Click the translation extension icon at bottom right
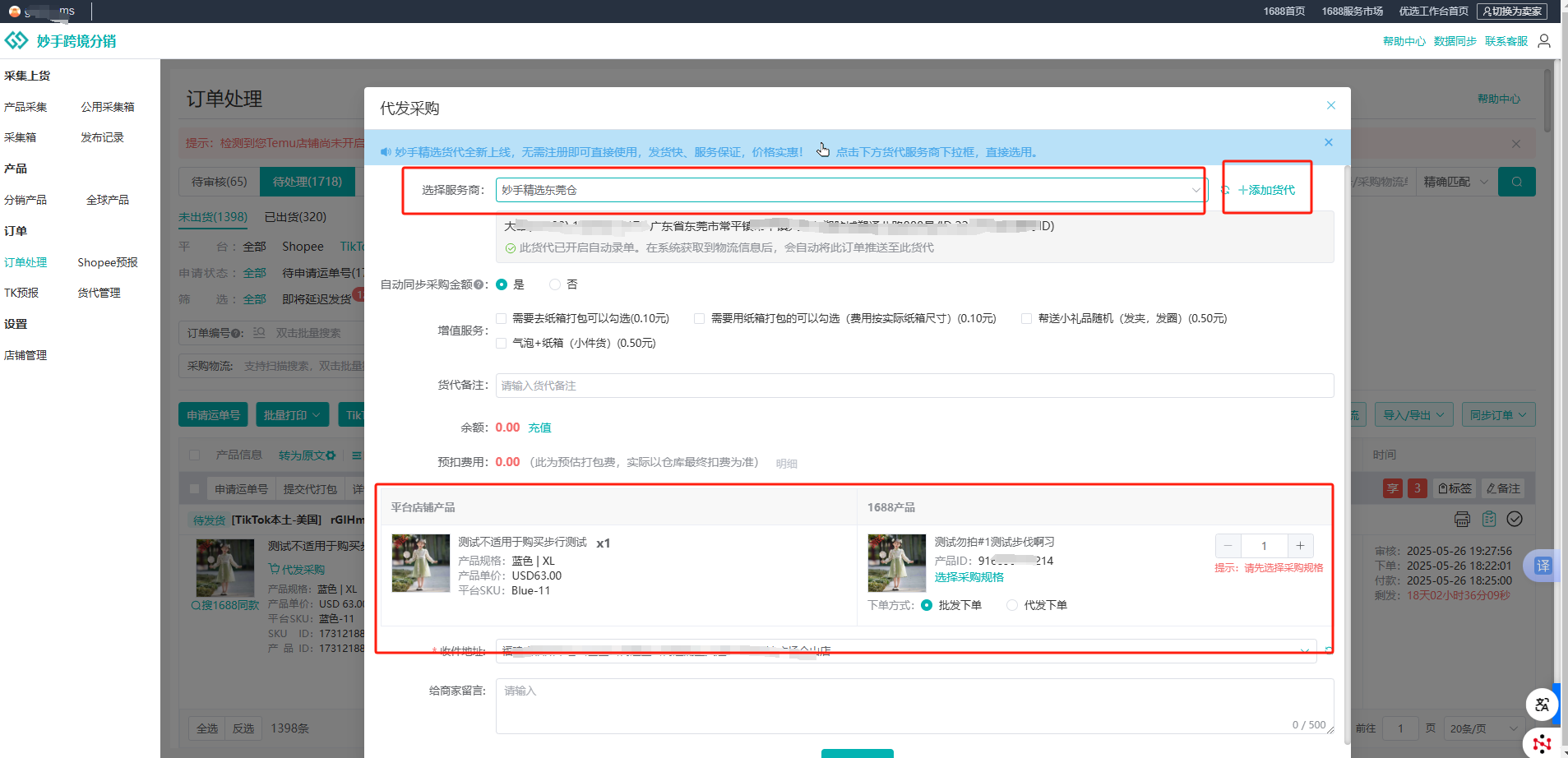The width and height of the screenshot is (1568, 758). [1542, 705]
